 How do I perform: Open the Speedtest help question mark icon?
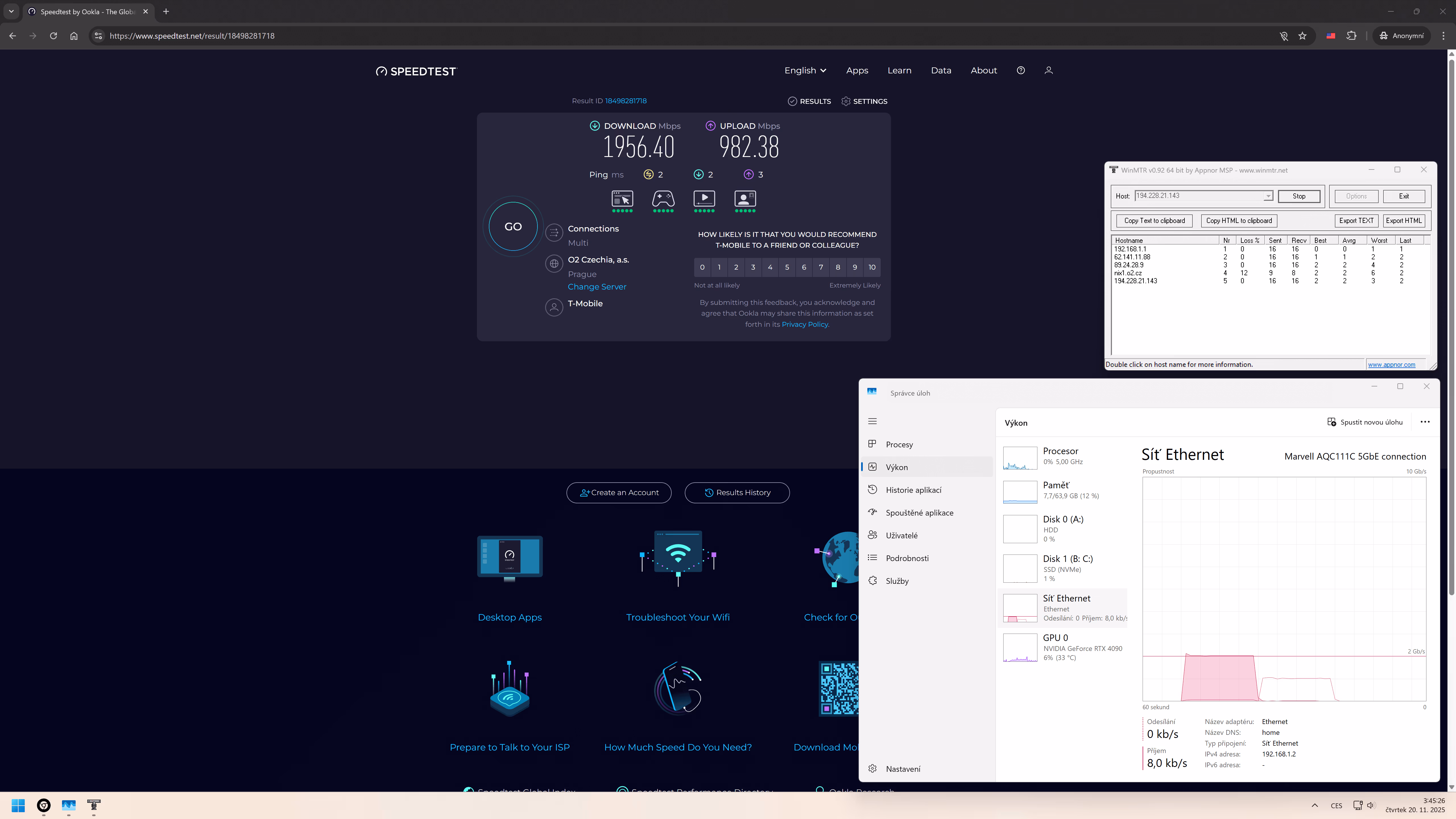click(x=1020, y=71)
